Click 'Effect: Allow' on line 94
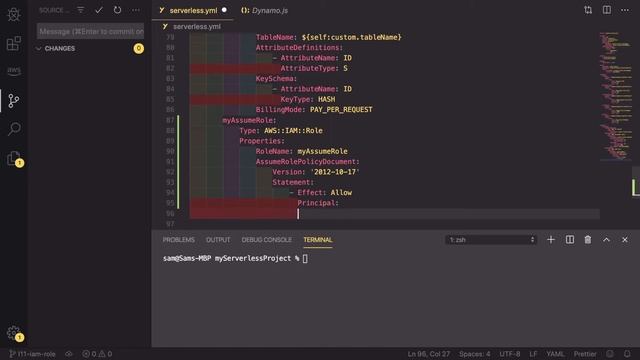 pos(324,193)
